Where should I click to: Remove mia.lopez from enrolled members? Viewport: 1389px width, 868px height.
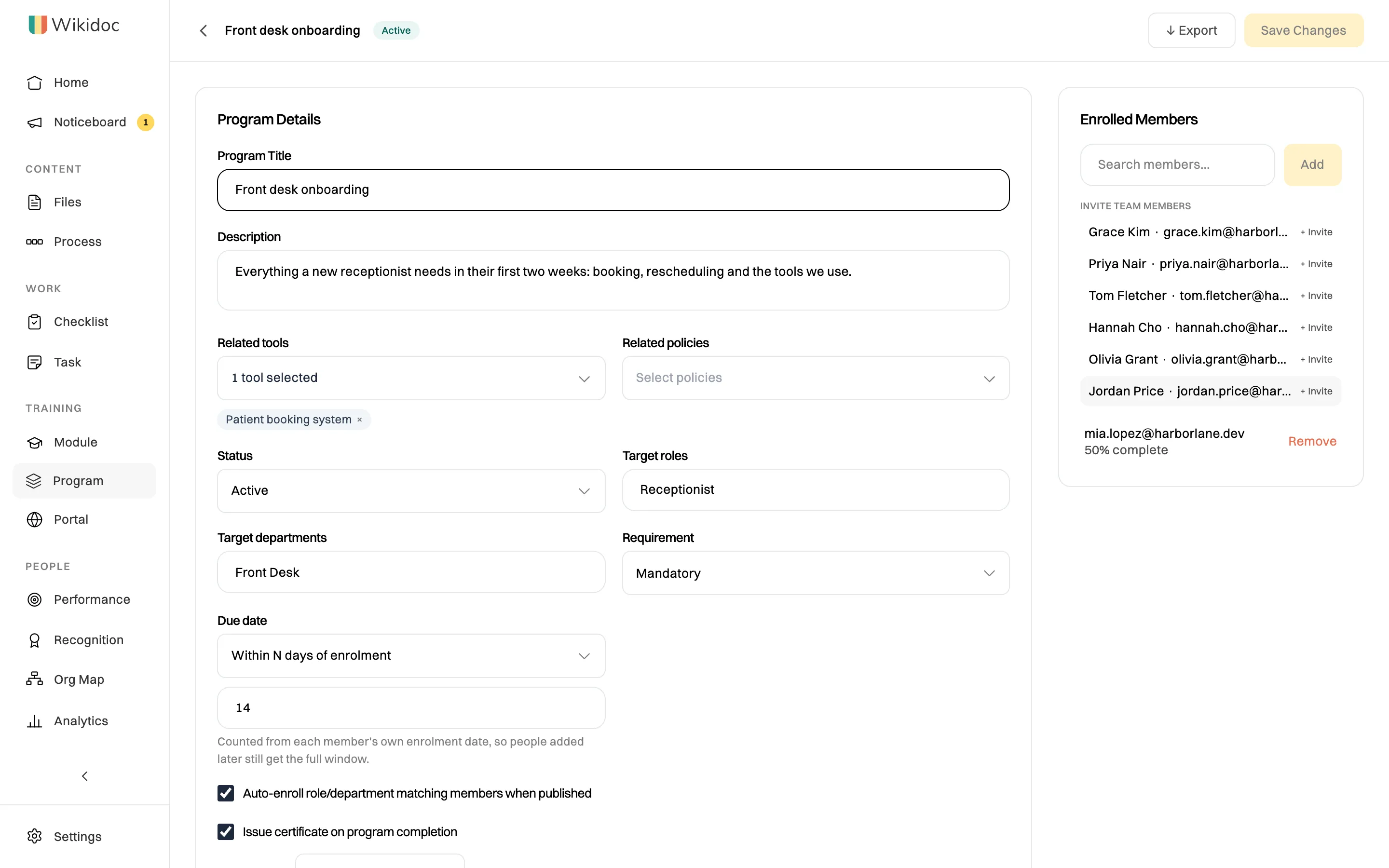point(1312,441)
